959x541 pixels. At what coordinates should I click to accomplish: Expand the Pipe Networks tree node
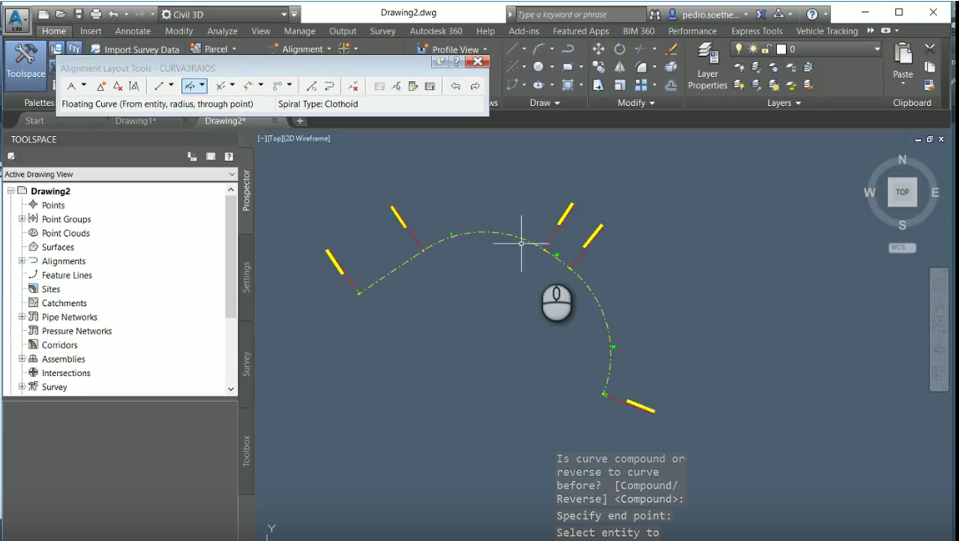click(22, 317)
